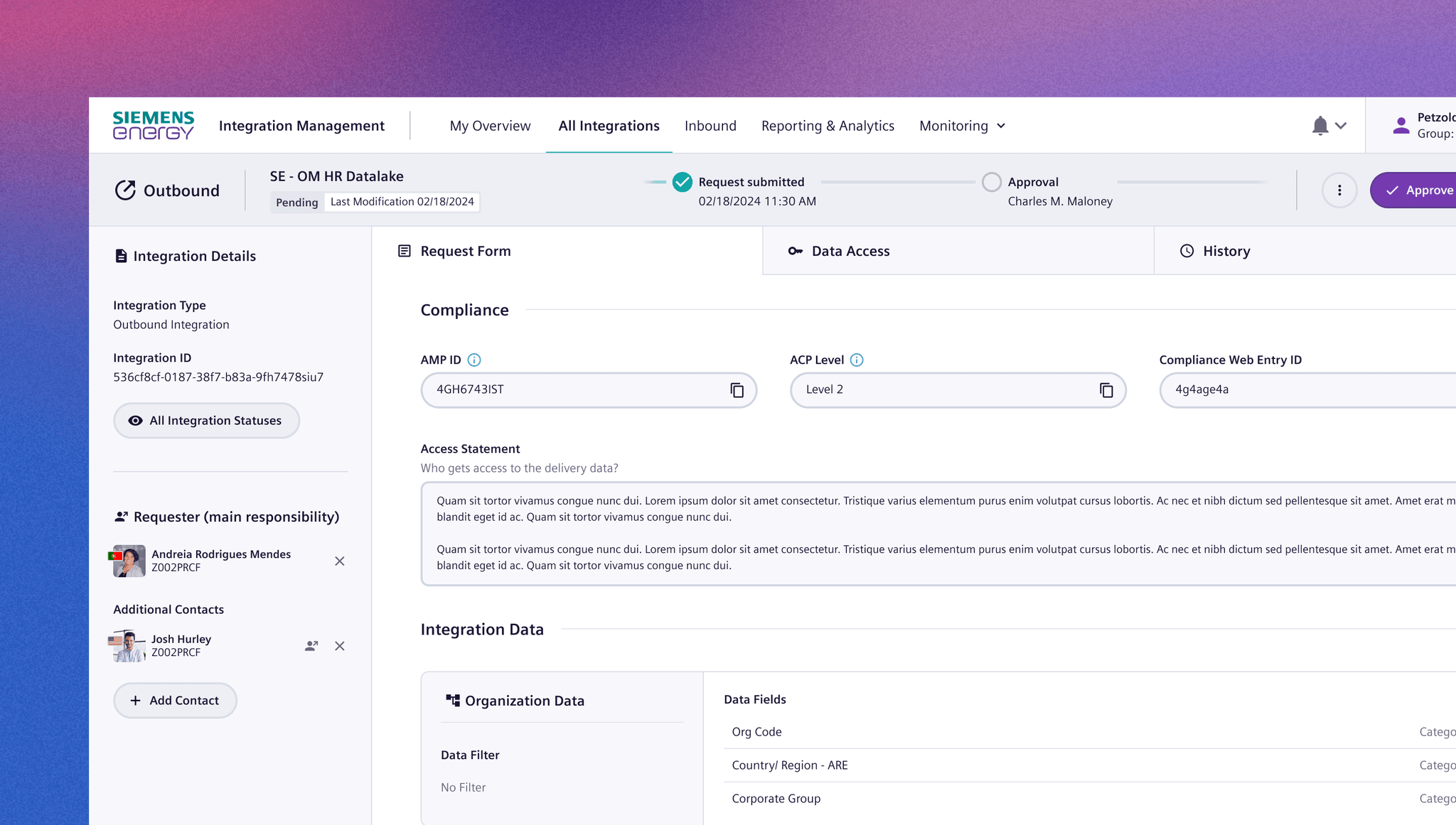Click the Siemens Energy logo
The width and height of the screenshot is (1456, 825).
tap(154, 126)
